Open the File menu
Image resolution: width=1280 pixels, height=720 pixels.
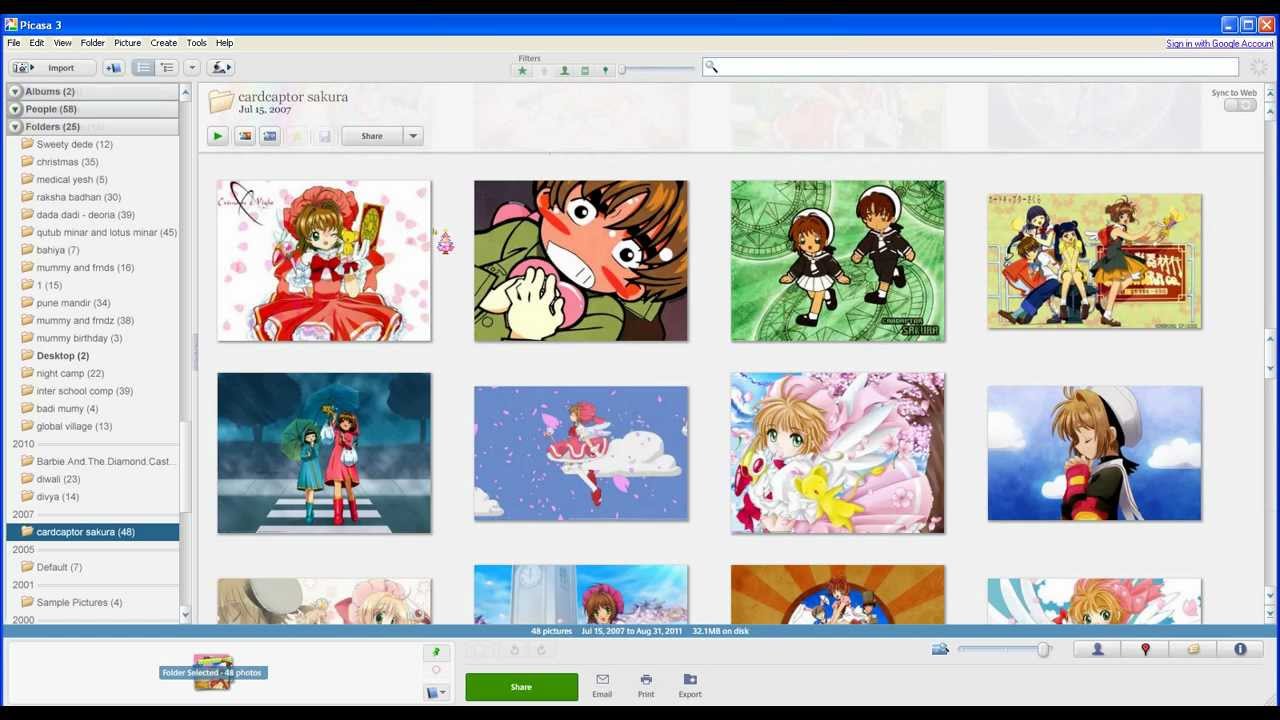pos(14,43)
